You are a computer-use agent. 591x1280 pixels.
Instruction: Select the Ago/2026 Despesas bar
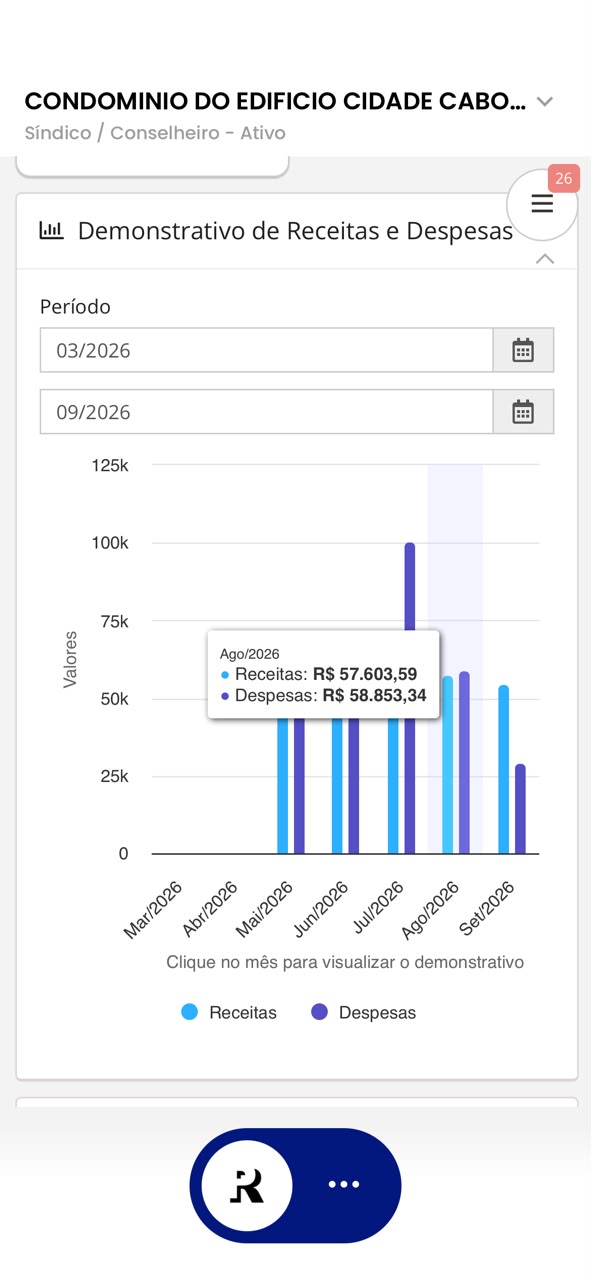pyautogui.click(x=464, y=763)
